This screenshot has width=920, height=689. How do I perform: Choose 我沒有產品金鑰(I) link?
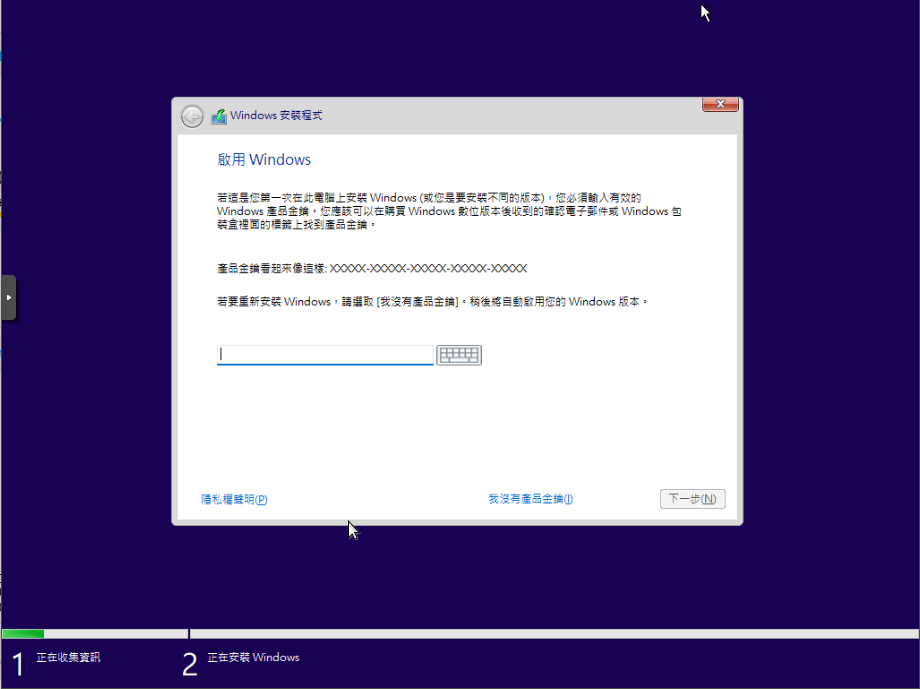[x=530, y=499]
